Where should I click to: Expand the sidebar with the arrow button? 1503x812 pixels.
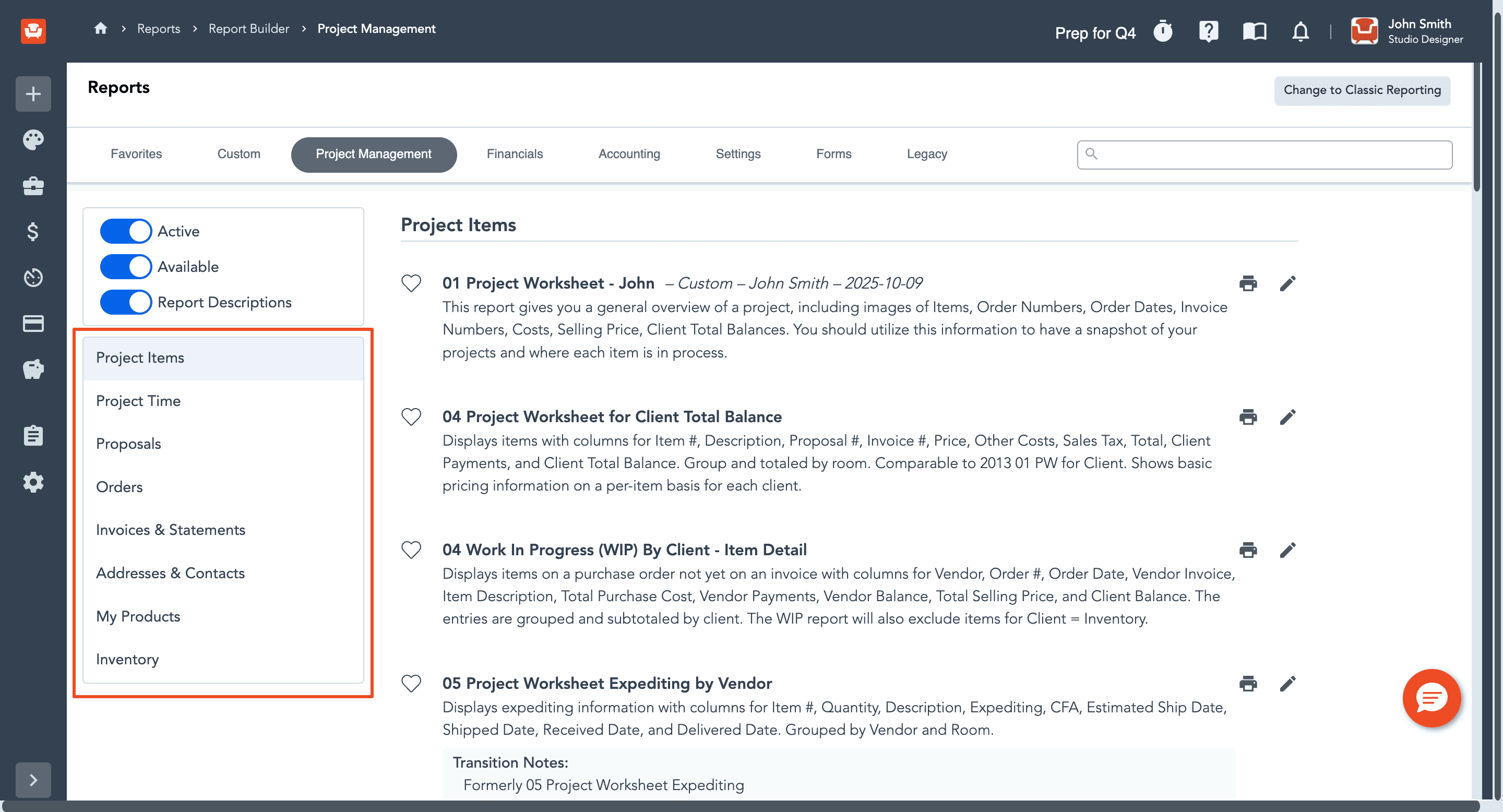pos(33,780)
